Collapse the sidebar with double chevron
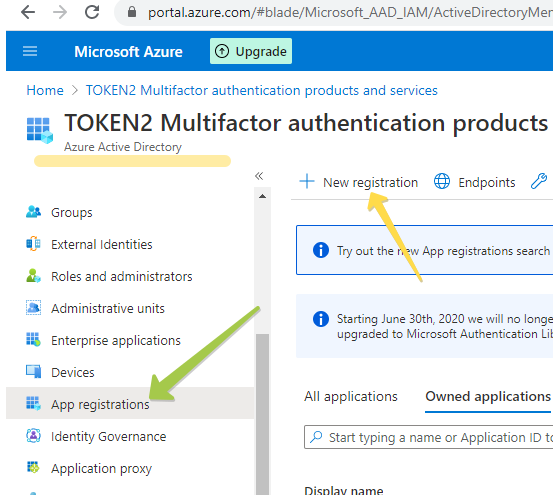This screenshot has height=495, width=553. pyautogui.click(x=259, y=176)
